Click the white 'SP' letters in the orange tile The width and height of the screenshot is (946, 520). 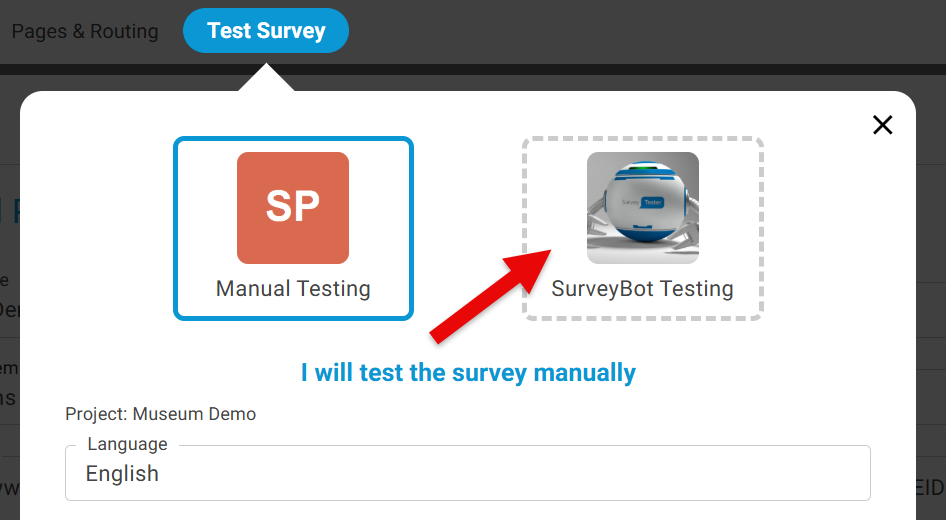tap(293, 206)
